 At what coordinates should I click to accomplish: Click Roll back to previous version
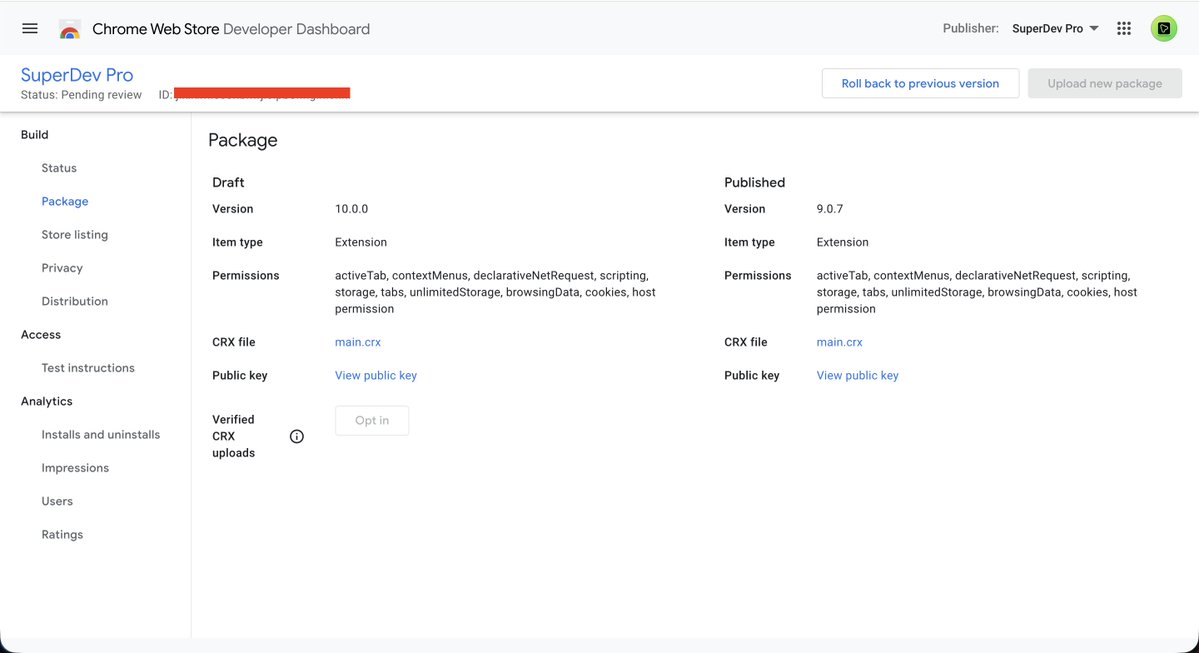tap(920, 83)
